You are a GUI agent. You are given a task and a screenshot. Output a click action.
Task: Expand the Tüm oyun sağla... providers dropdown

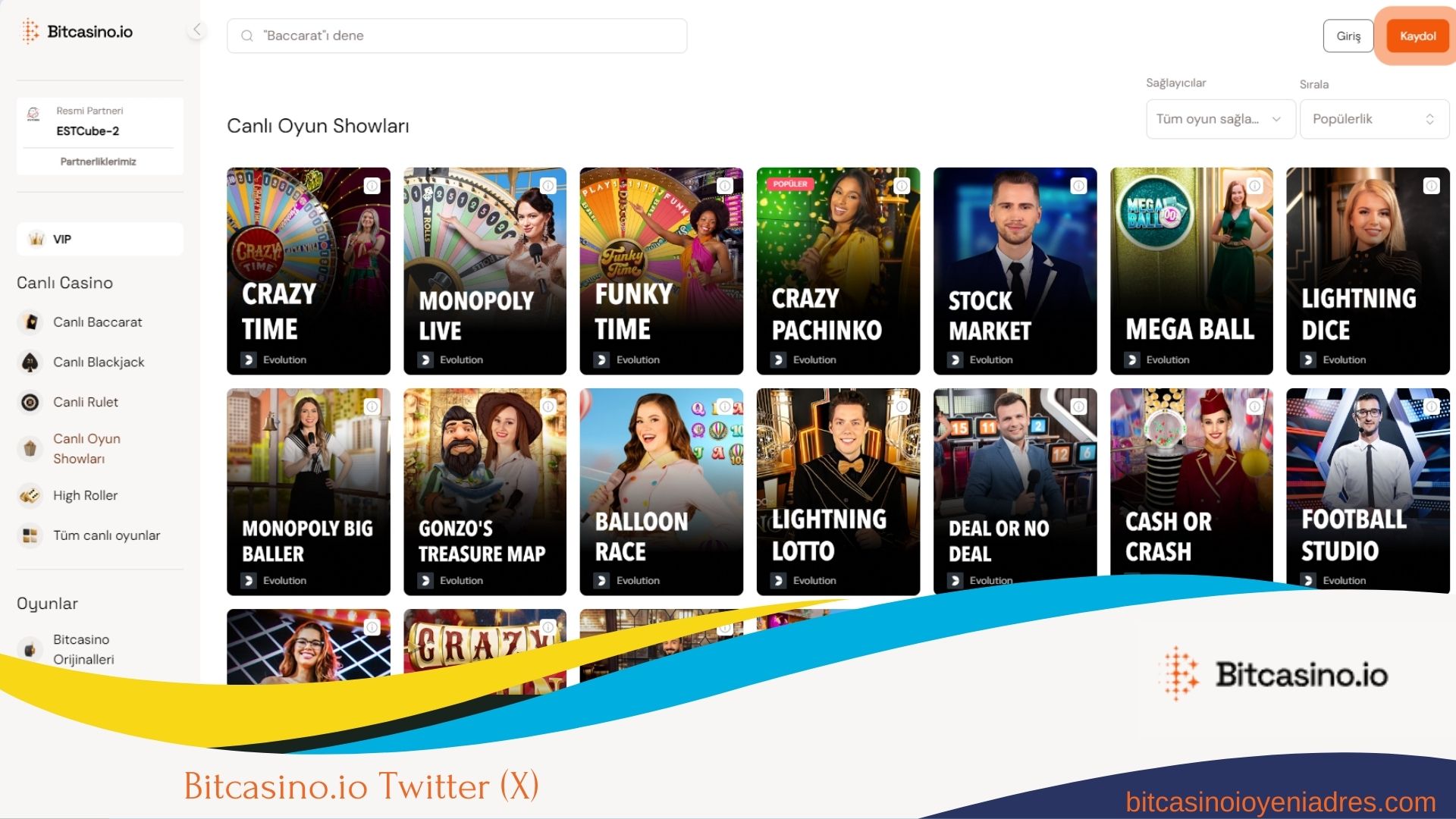(x=1215, y=119)
